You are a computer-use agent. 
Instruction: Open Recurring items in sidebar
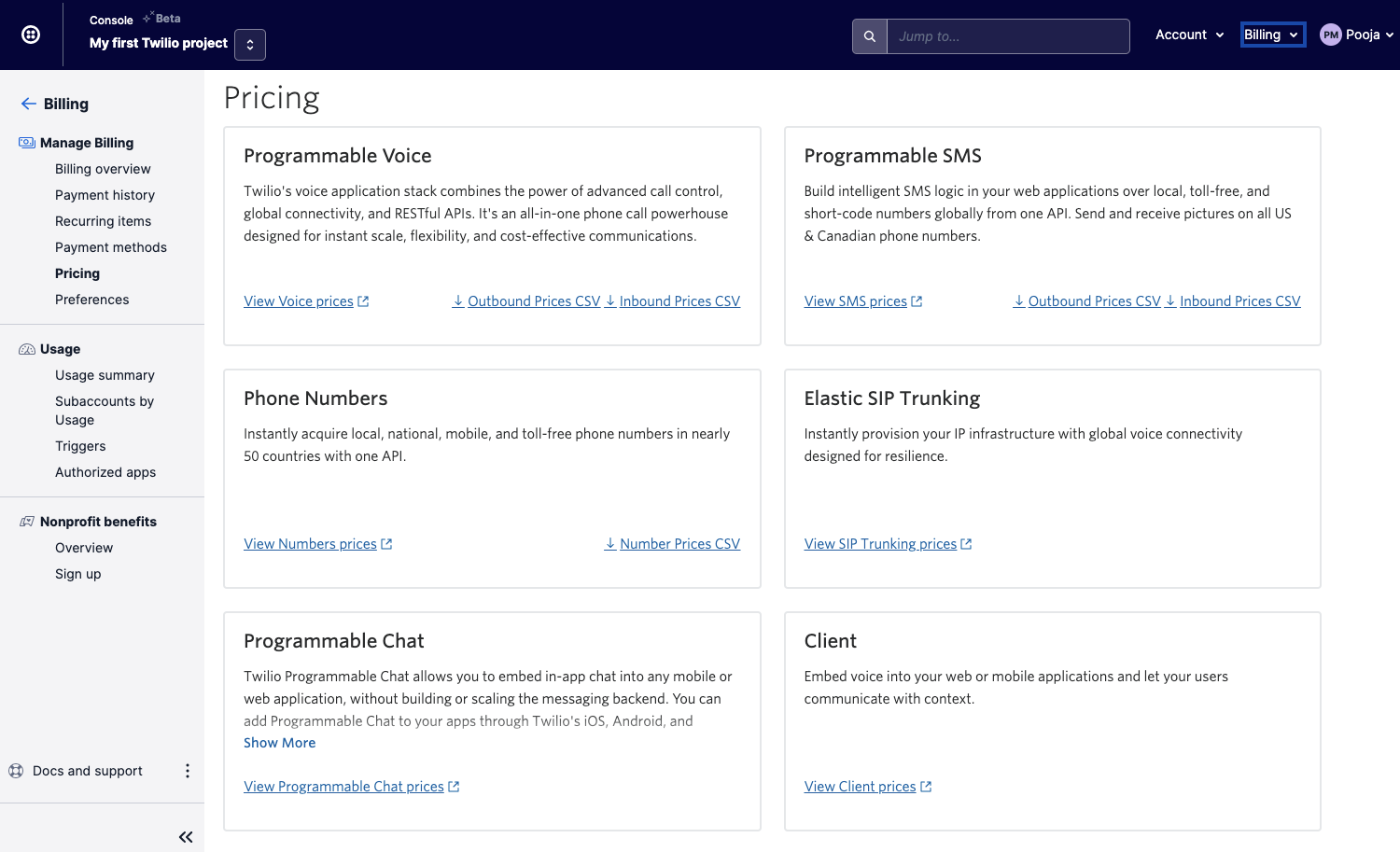coord(103,221)
